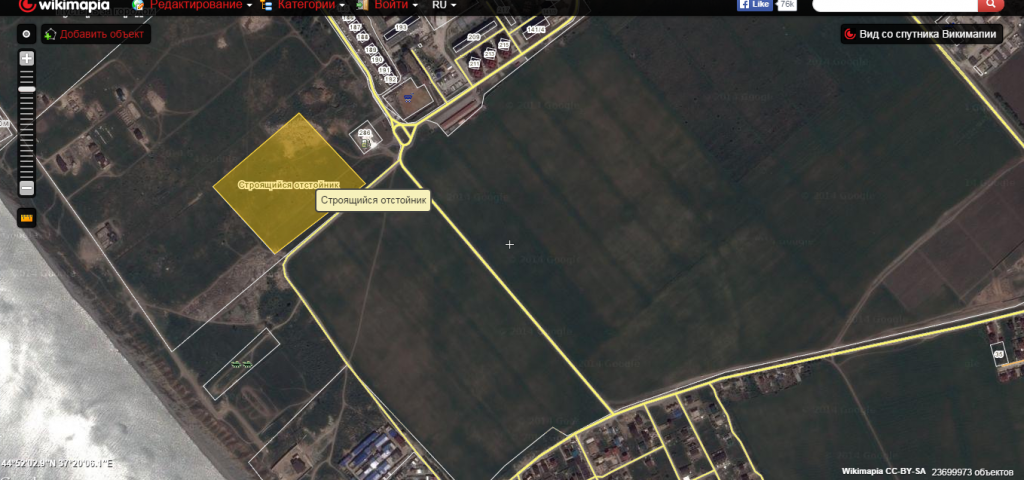Zoom in with the plus button

click(x=27, y=58)
